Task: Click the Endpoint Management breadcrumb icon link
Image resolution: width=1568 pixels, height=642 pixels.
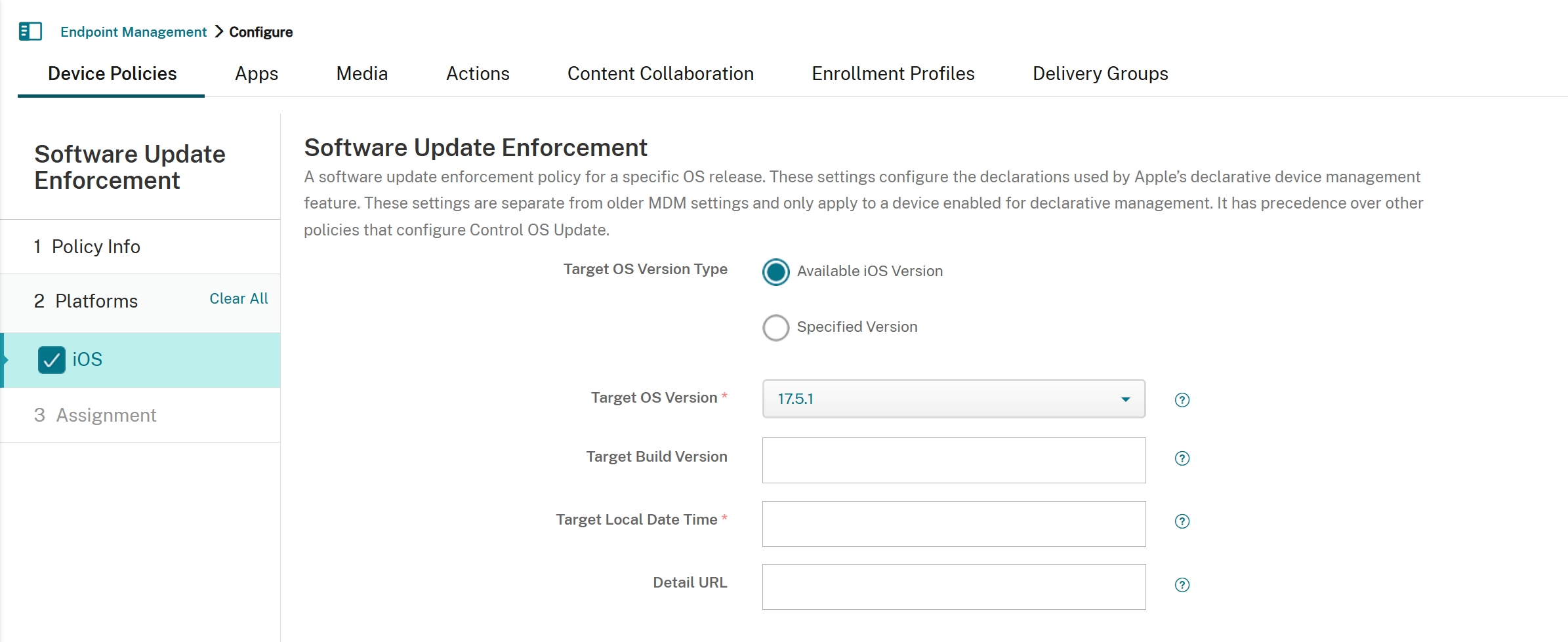Action: (x=133, y=31)
